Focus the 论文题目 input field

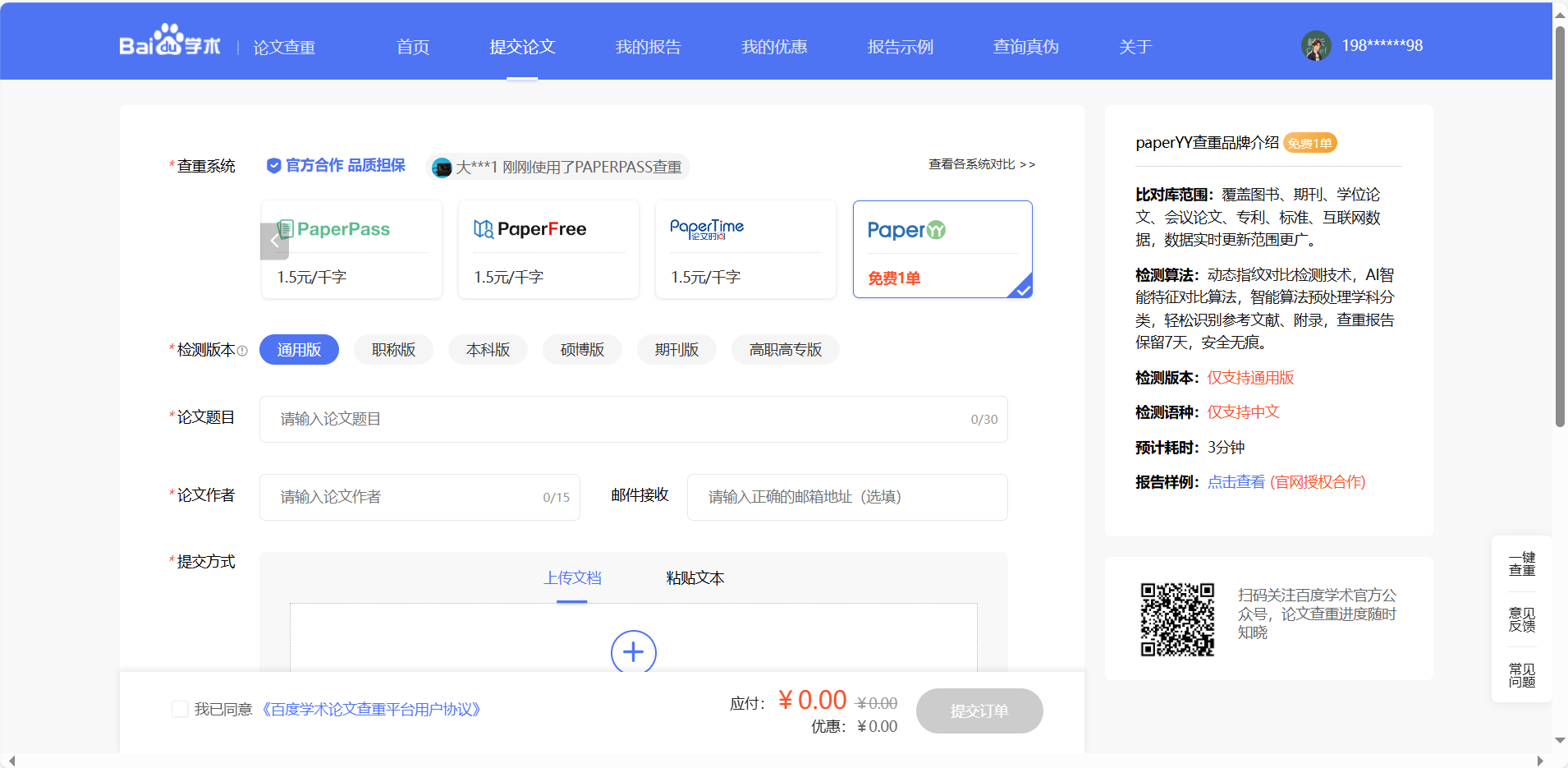[x=634, y=419]
